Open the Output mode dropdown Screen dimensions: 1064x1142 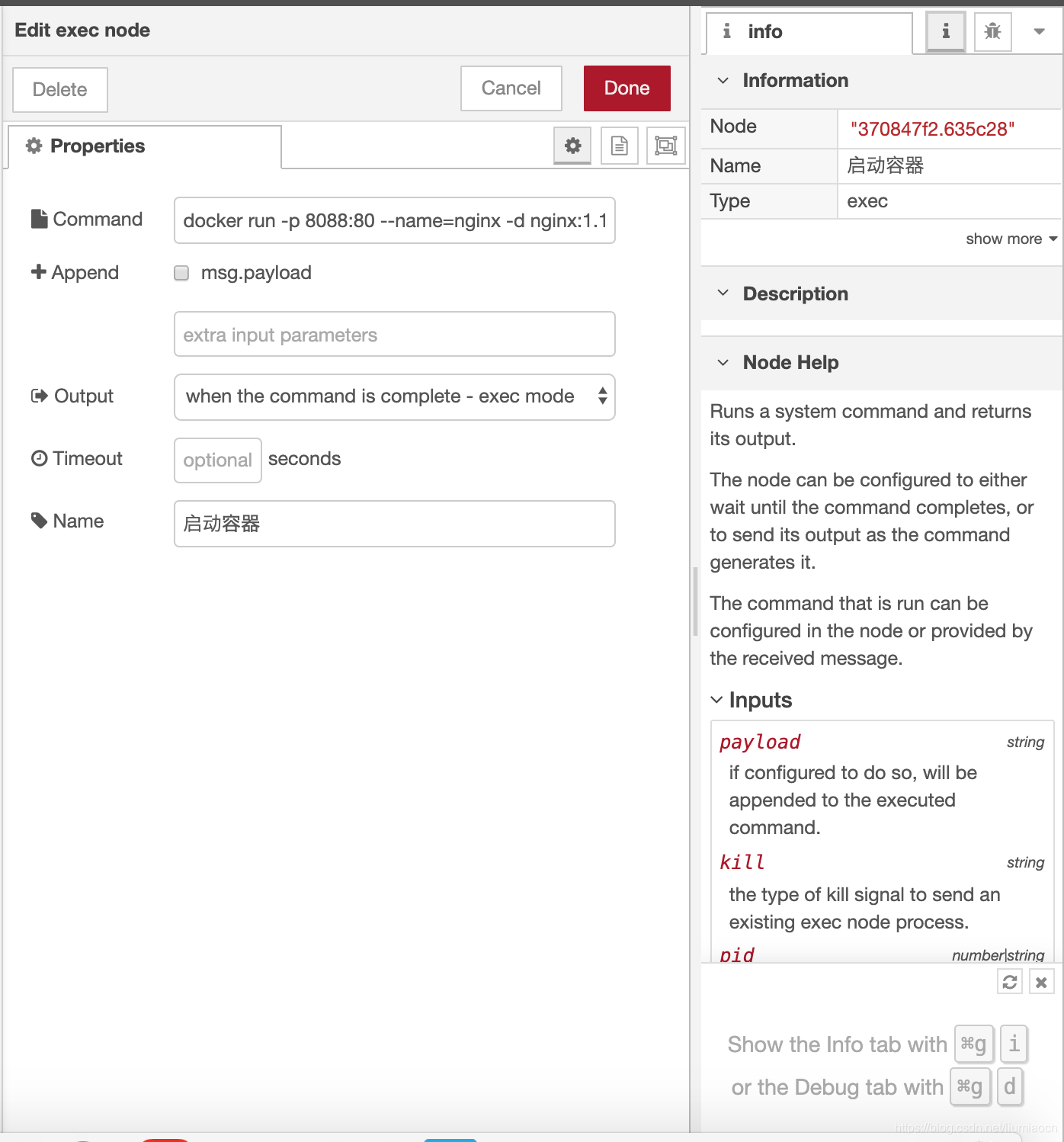[x=395, y=396]
